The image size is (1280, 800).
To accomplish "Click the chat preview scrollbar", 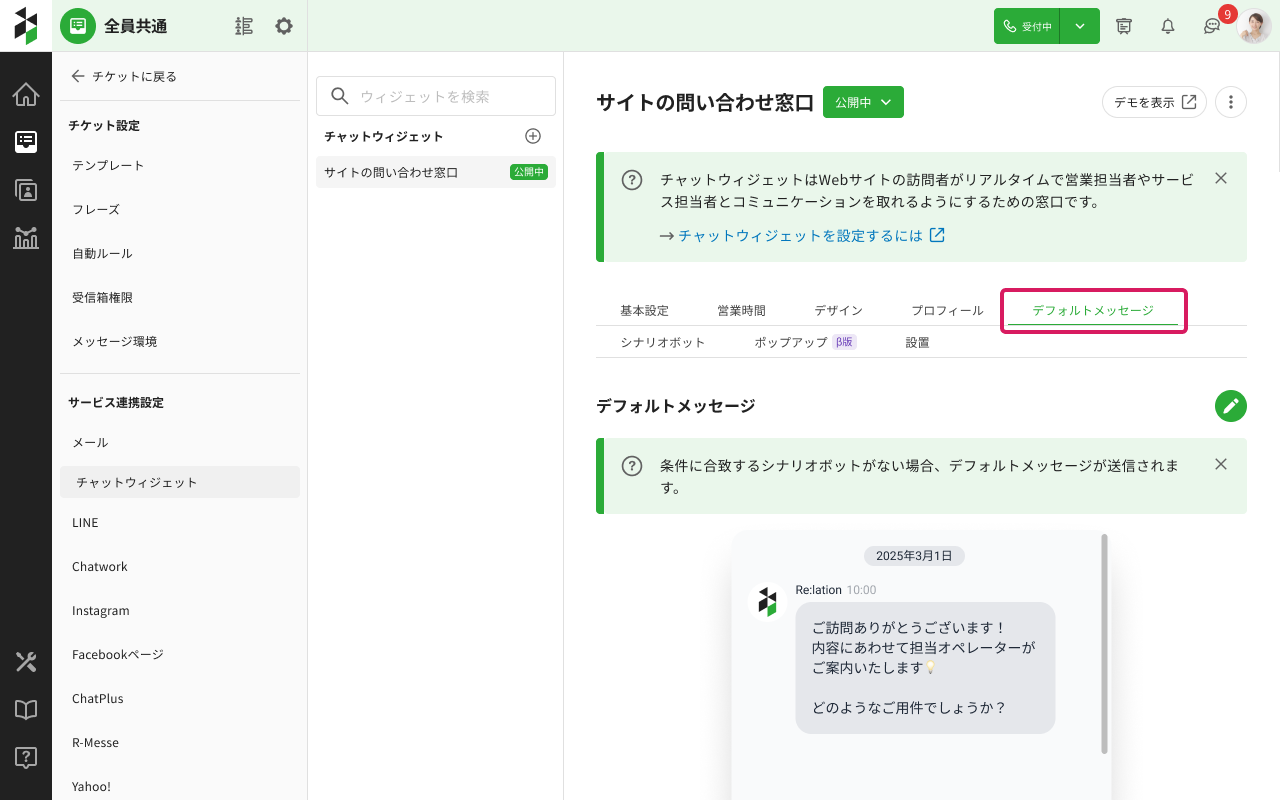I will coord(1104,645).
